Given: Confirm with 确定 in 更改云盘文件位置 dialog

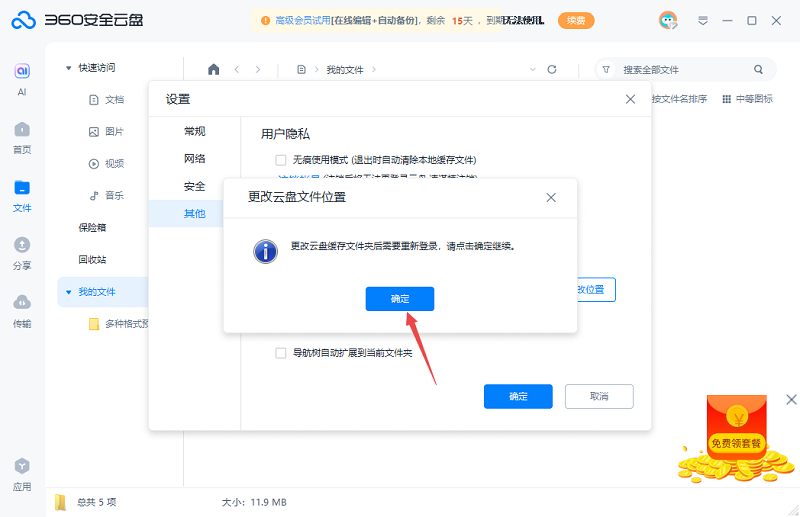Looking at the screenshot, I should pyautogui.click(x=400, y=299).
